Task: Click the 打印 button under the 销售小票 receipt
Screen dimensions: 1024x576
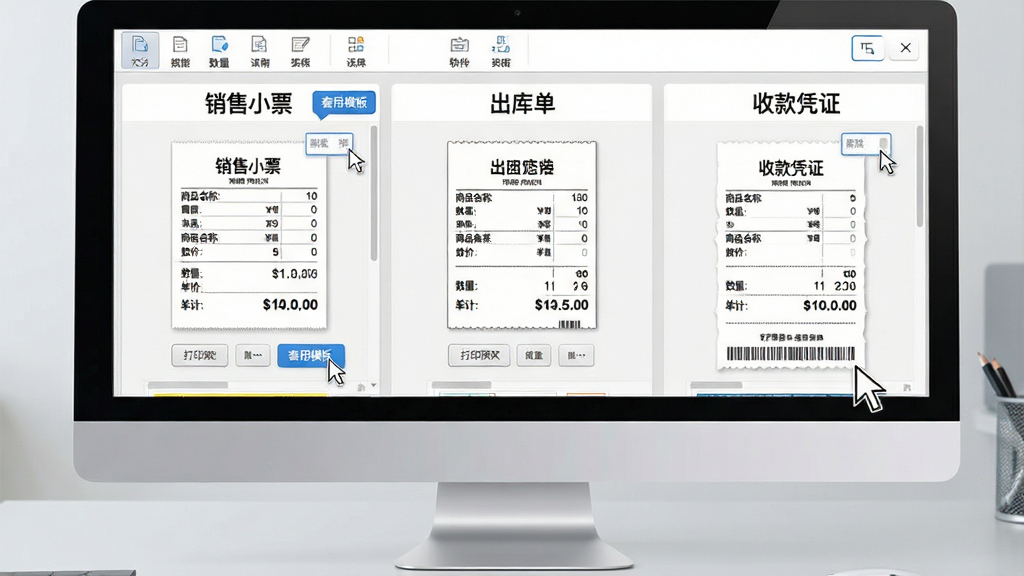Action: pos(200,355)
